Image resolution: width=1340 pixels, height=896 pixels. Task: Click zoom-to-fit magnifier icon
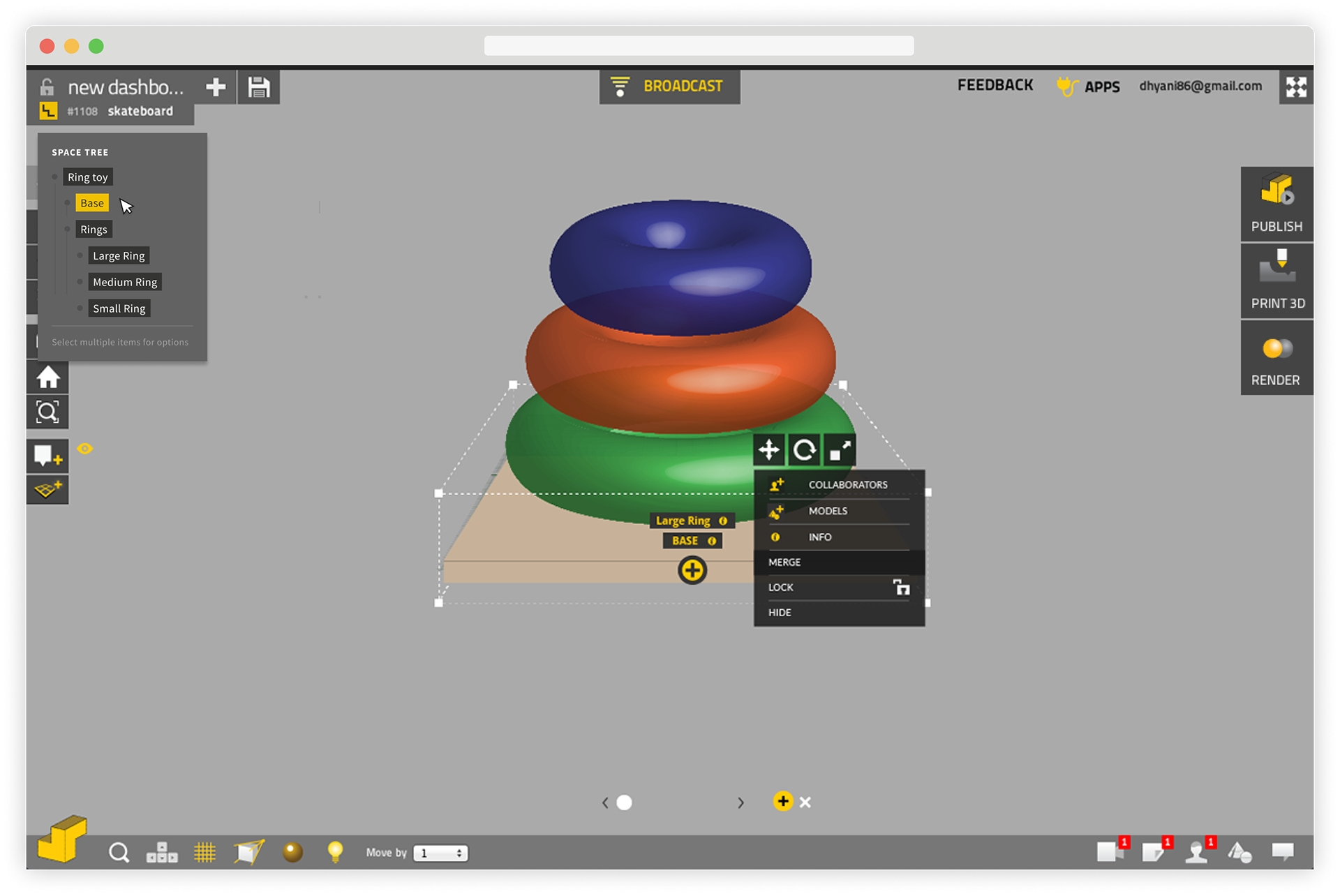47,412
